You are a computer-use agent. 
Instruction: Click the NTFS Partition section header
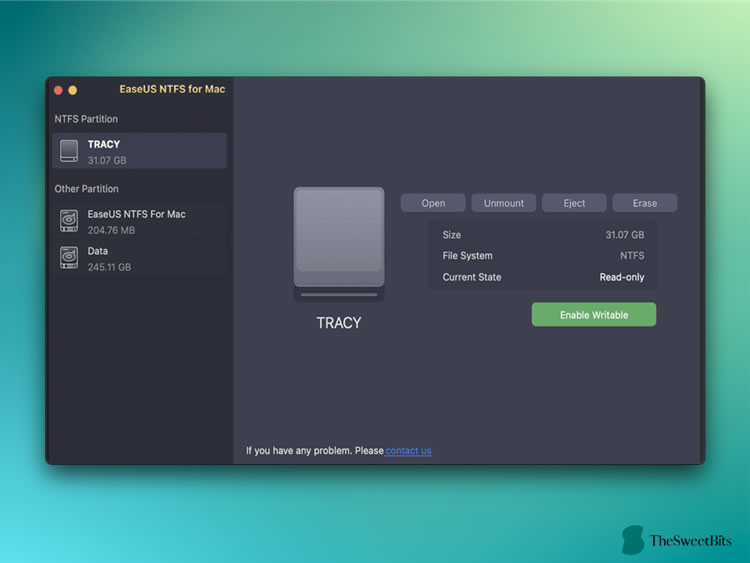86,119
